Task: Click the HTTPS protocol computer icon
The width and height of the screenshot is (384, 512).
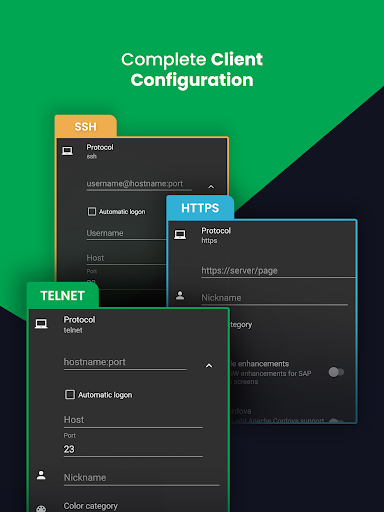Action: coord(180,235)
